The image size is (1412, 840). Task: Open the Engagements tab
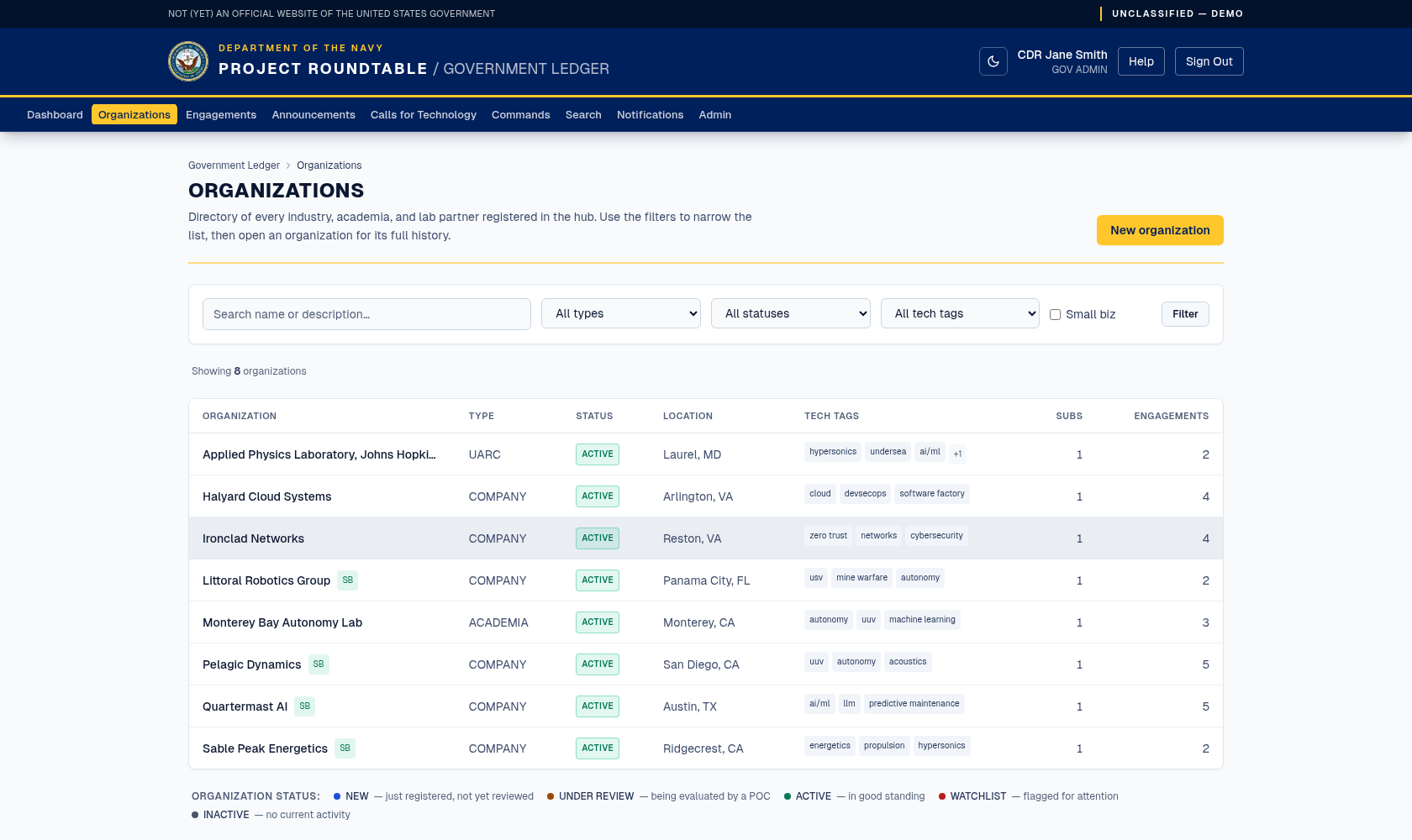click(x=221, y=114)
